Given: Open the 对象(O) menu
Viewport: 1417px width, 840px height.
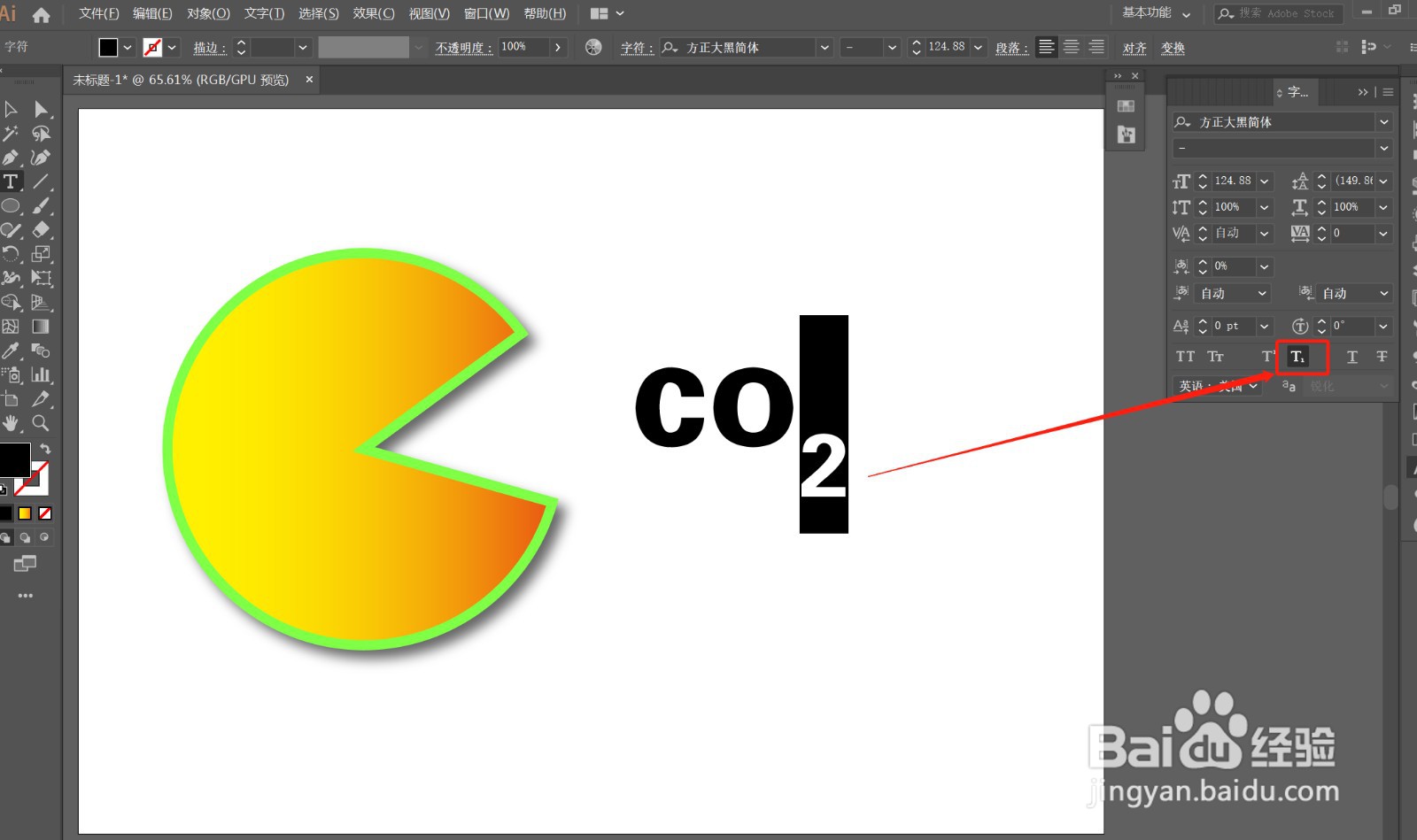Looking at the screenshot, I should click(208, 13).
